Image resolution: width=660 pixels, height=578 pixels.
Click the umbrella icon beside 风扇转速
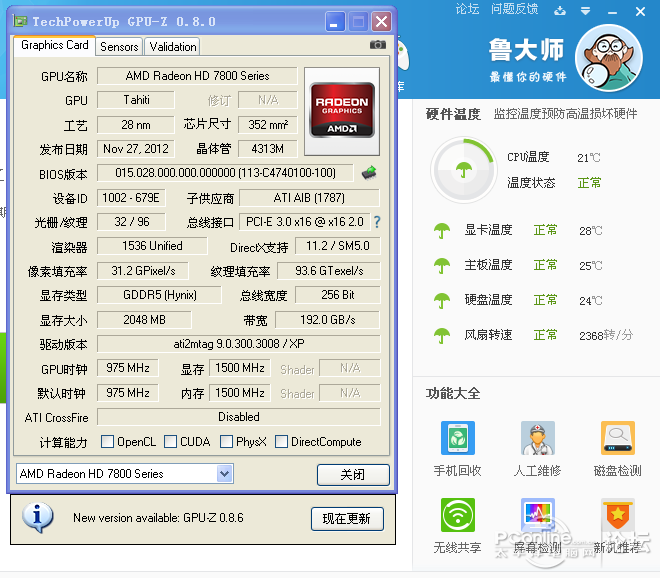click(442, 336)
